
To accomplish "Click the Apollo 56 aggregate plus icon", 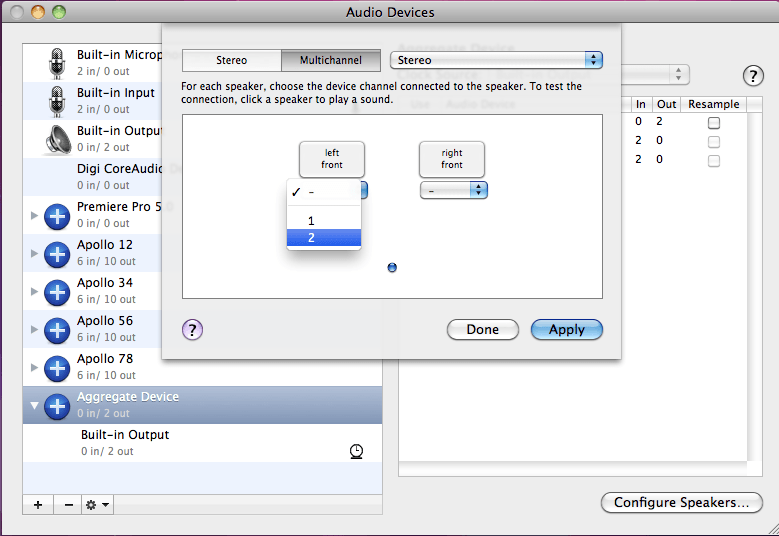I will (57, 329).
